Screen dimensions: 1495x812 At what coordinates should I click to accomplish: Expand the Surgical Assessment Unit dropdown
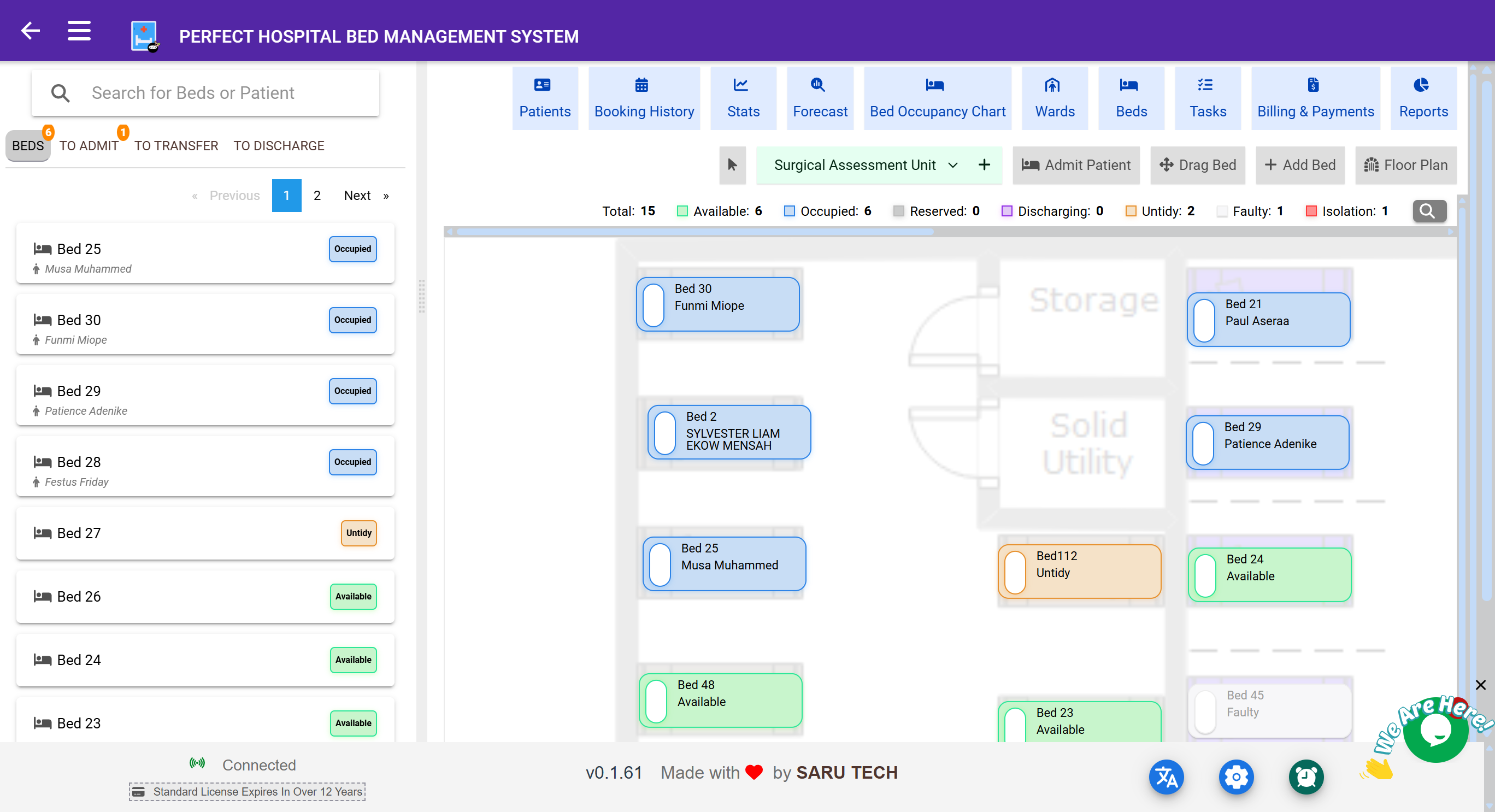(x=866, y=165)
